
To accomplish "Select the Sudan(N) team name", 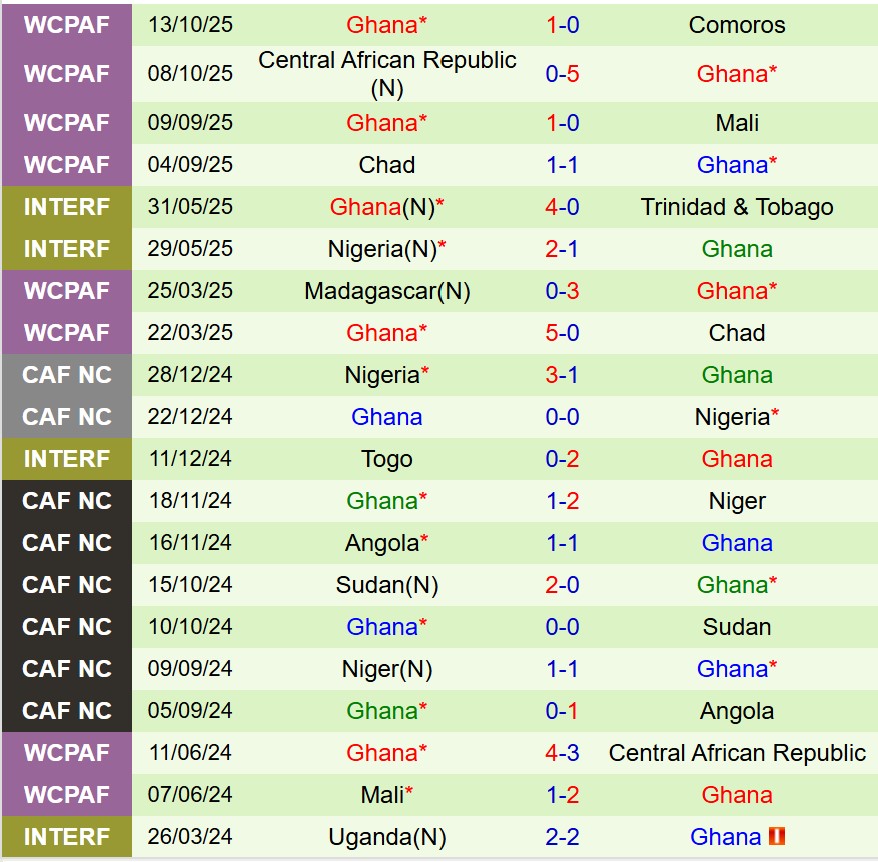I will pos(387,585).
